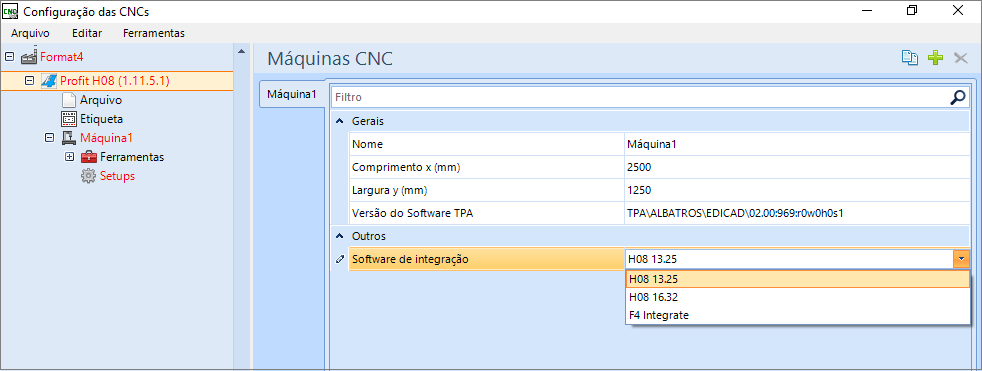Click the Arquivo document icon in tree

69,100
